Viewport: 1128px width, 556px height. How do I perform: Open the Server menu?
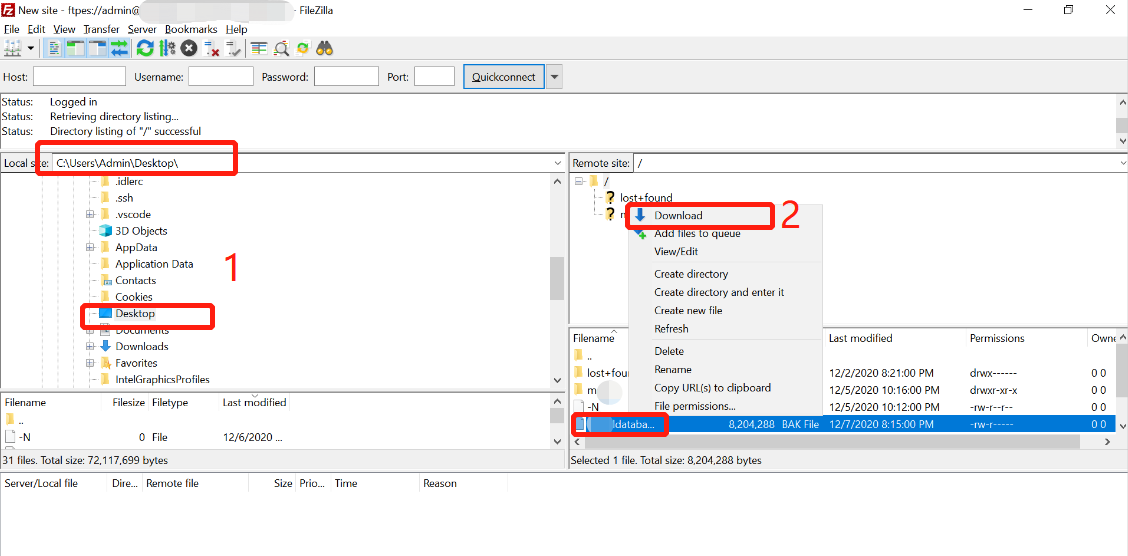(x=142, y=29)
